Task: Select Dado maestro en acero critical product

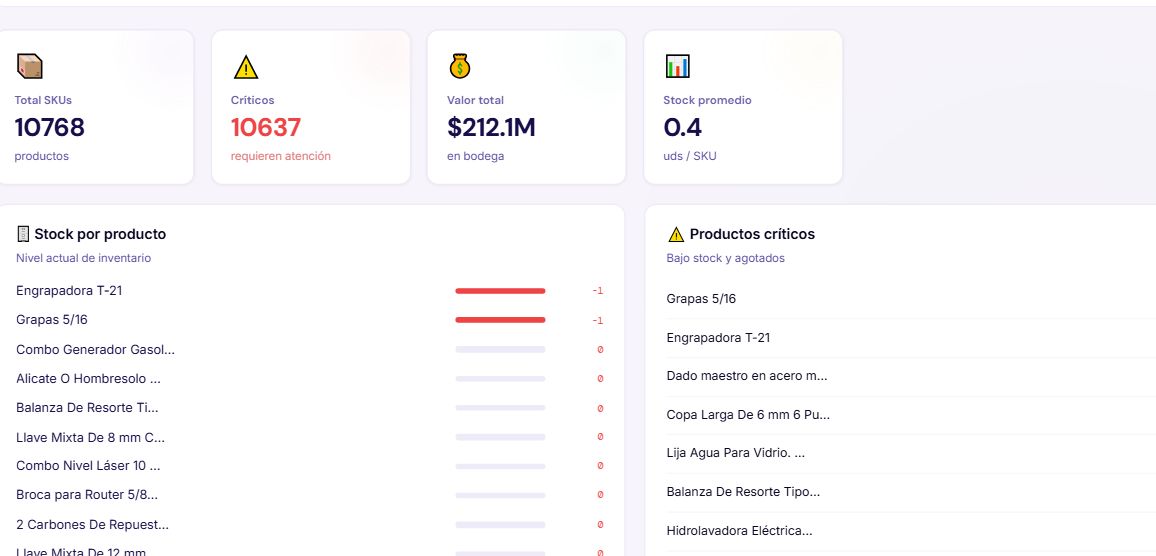Action: click(x=910, y=376)
